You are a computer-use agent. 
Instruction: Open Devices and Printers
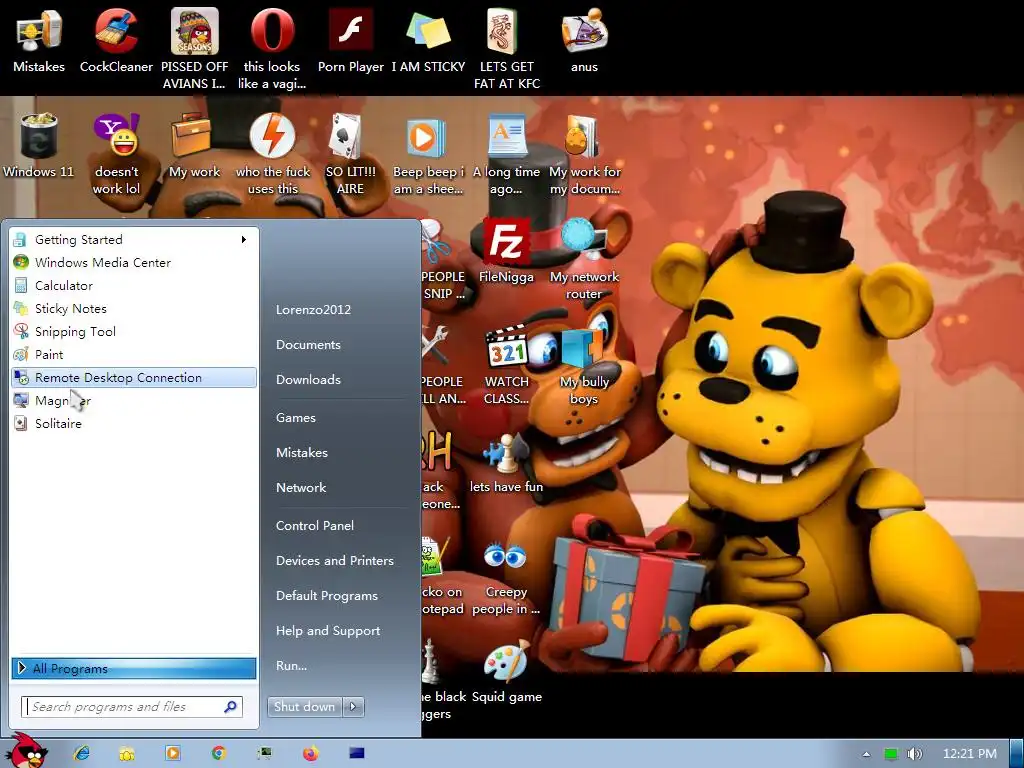335,560
